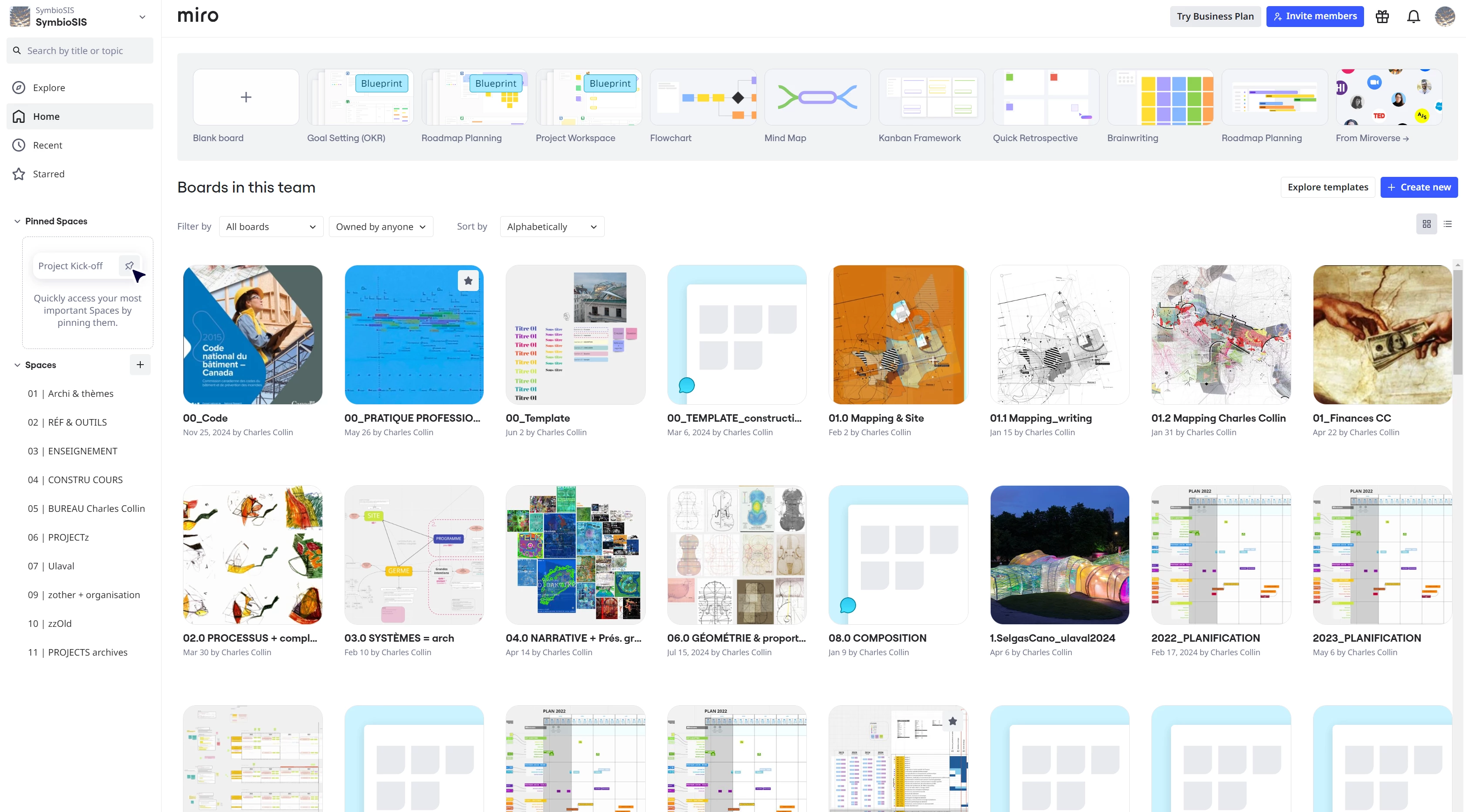The width and height of the screenshot is (1466, 812).
Task: Choose Project Workspace template
Action: (589, 97)
